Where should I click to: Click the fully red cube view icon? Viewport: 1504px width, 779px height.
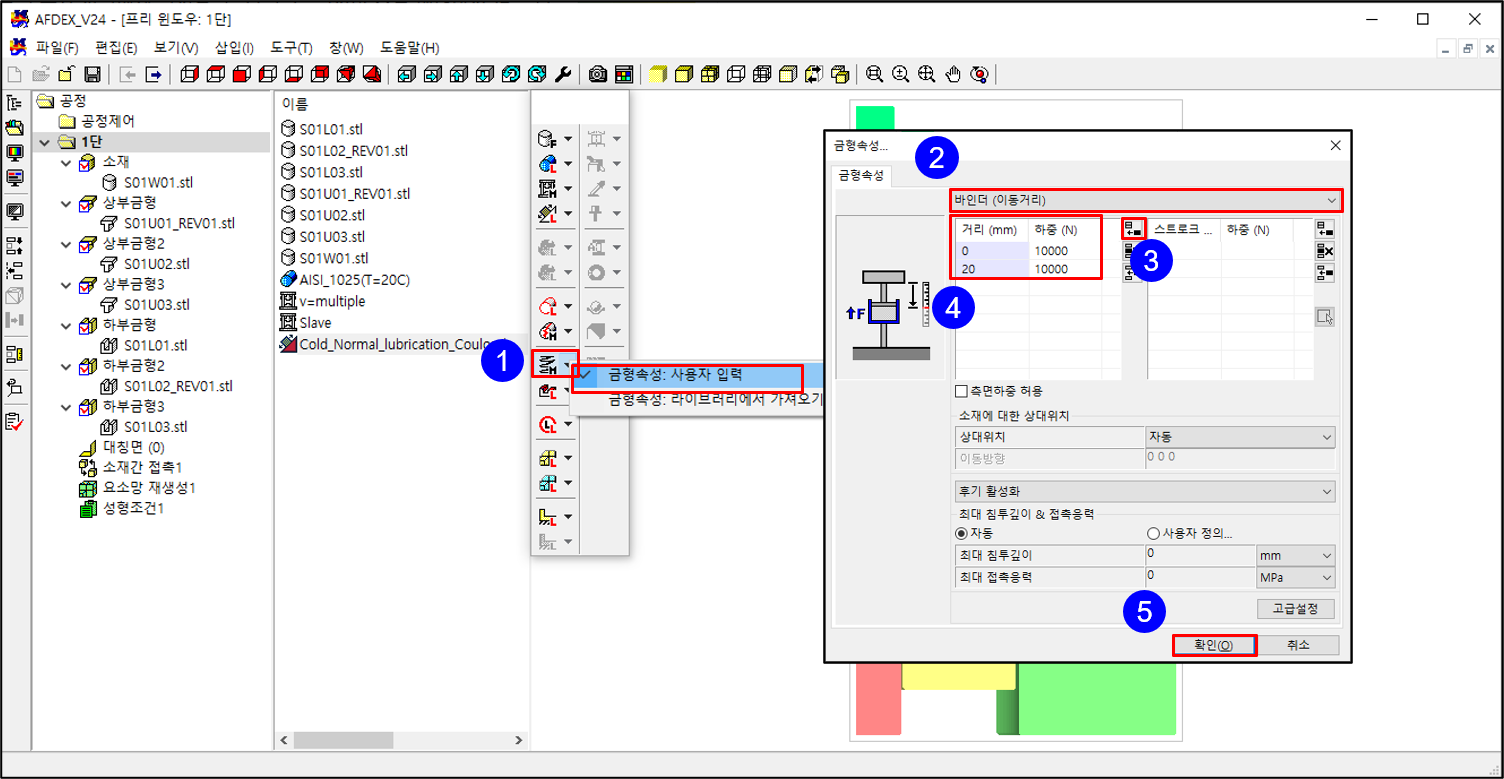pos(241,74)
